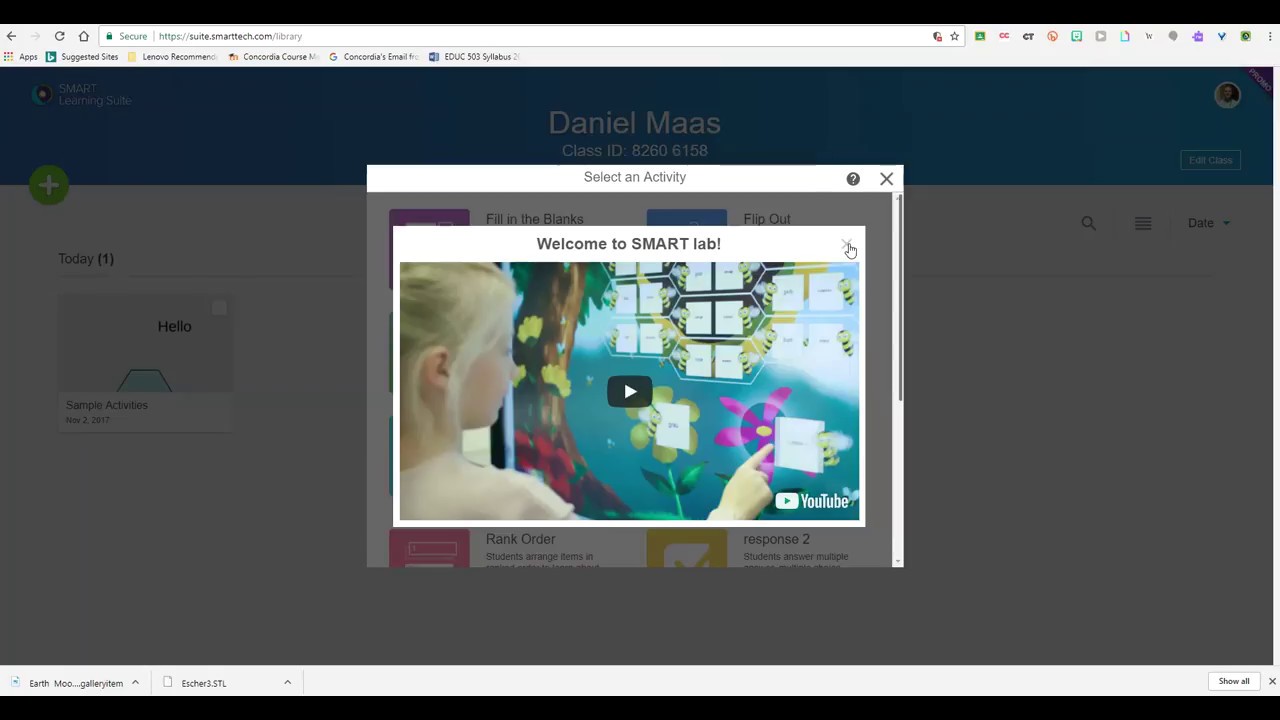Screen dimensions: 1280x720
Task: Open the Suggested Sites bookmark
Action: click(82, 57)
